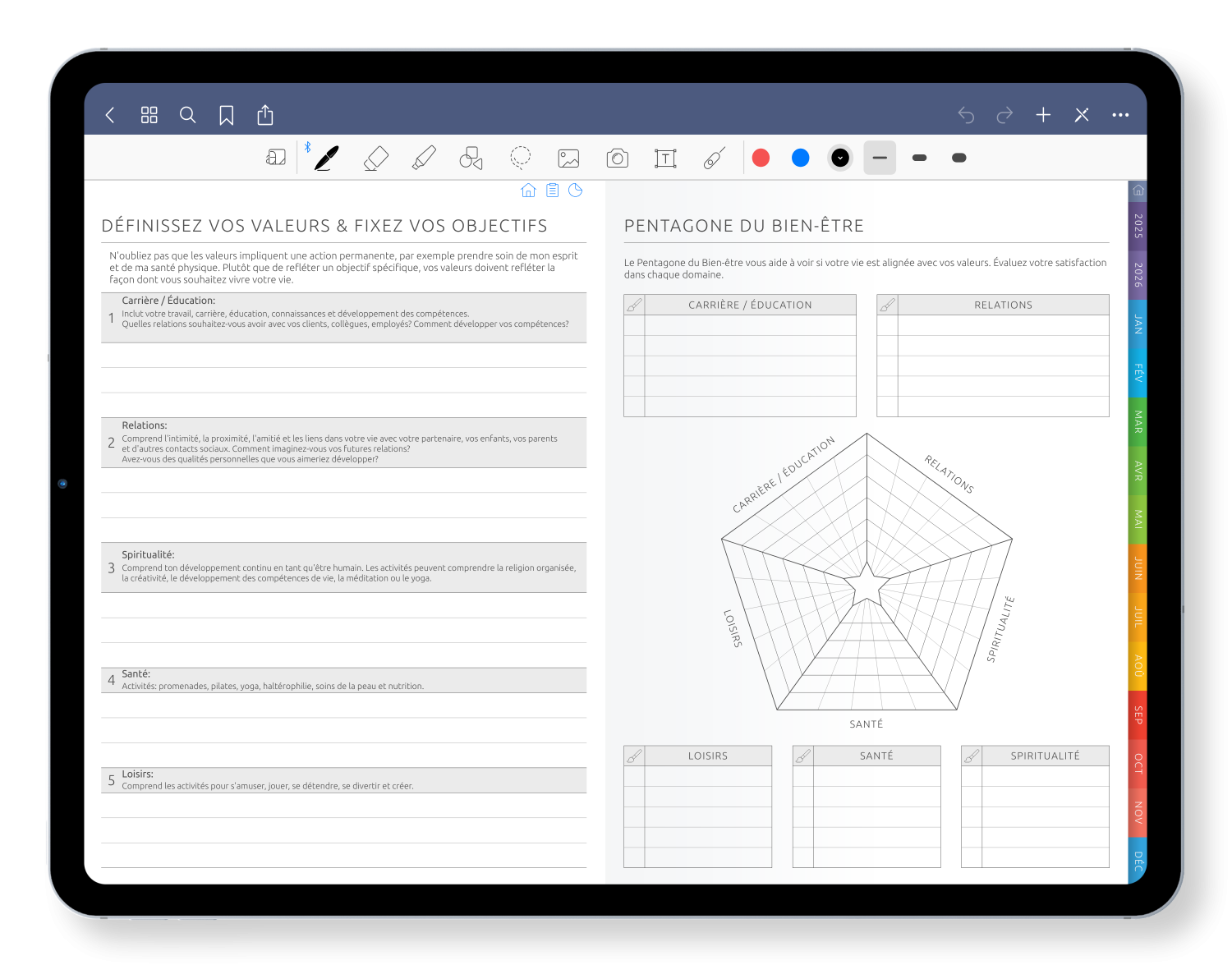Open the three-dot more options menu
Image resolution: width=1232 pixels, height=965 pixels.
(x=1120, y=115)
